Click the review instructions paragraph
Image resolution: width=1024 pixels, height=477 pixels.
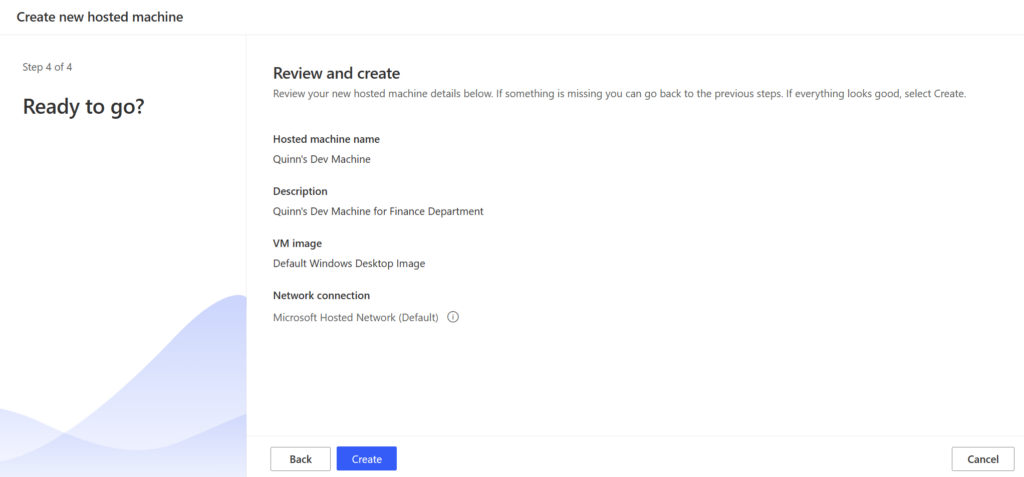coord(619,93)
